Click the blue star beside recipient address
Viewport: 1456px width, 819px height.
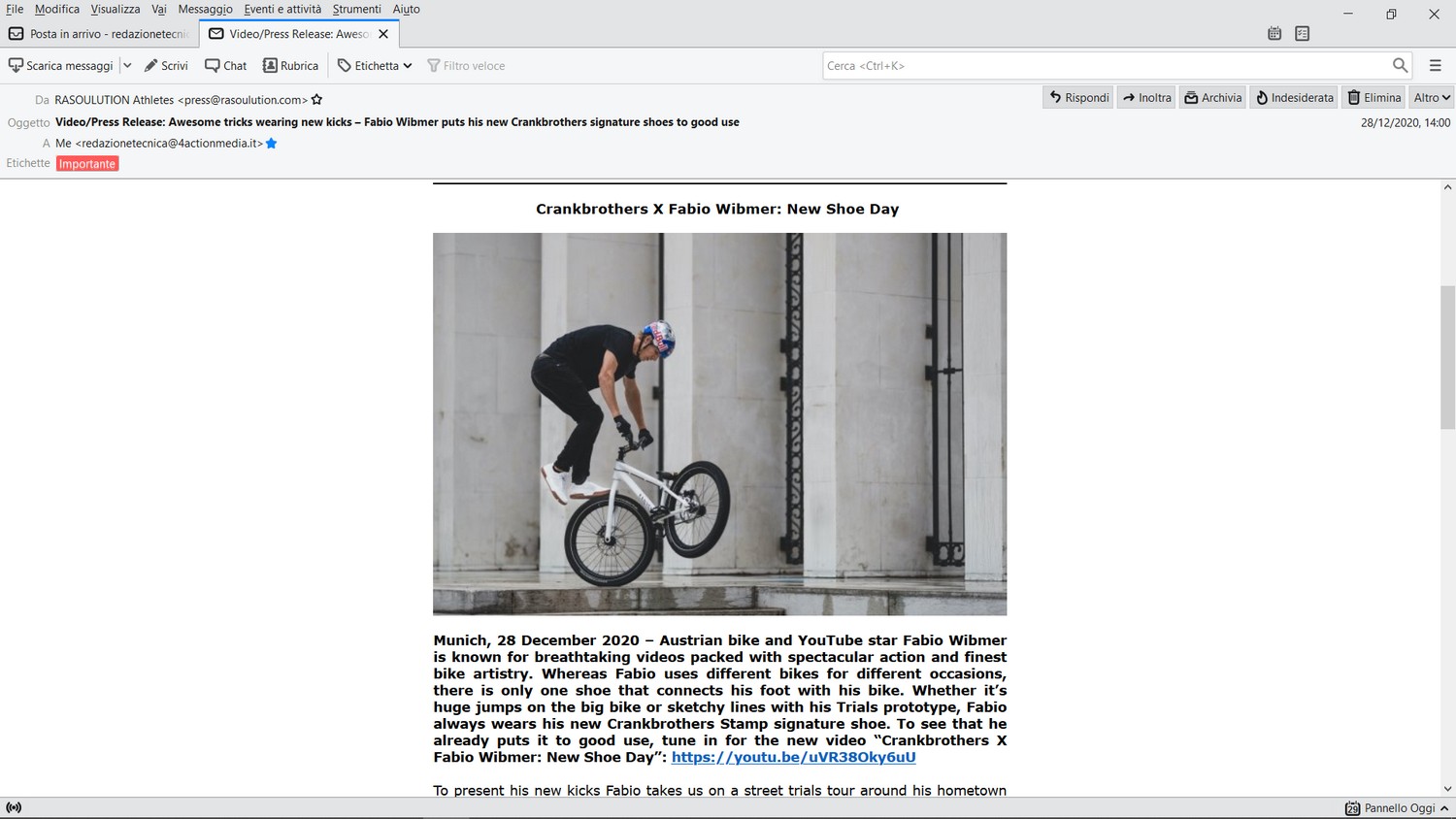pos(272,144)
